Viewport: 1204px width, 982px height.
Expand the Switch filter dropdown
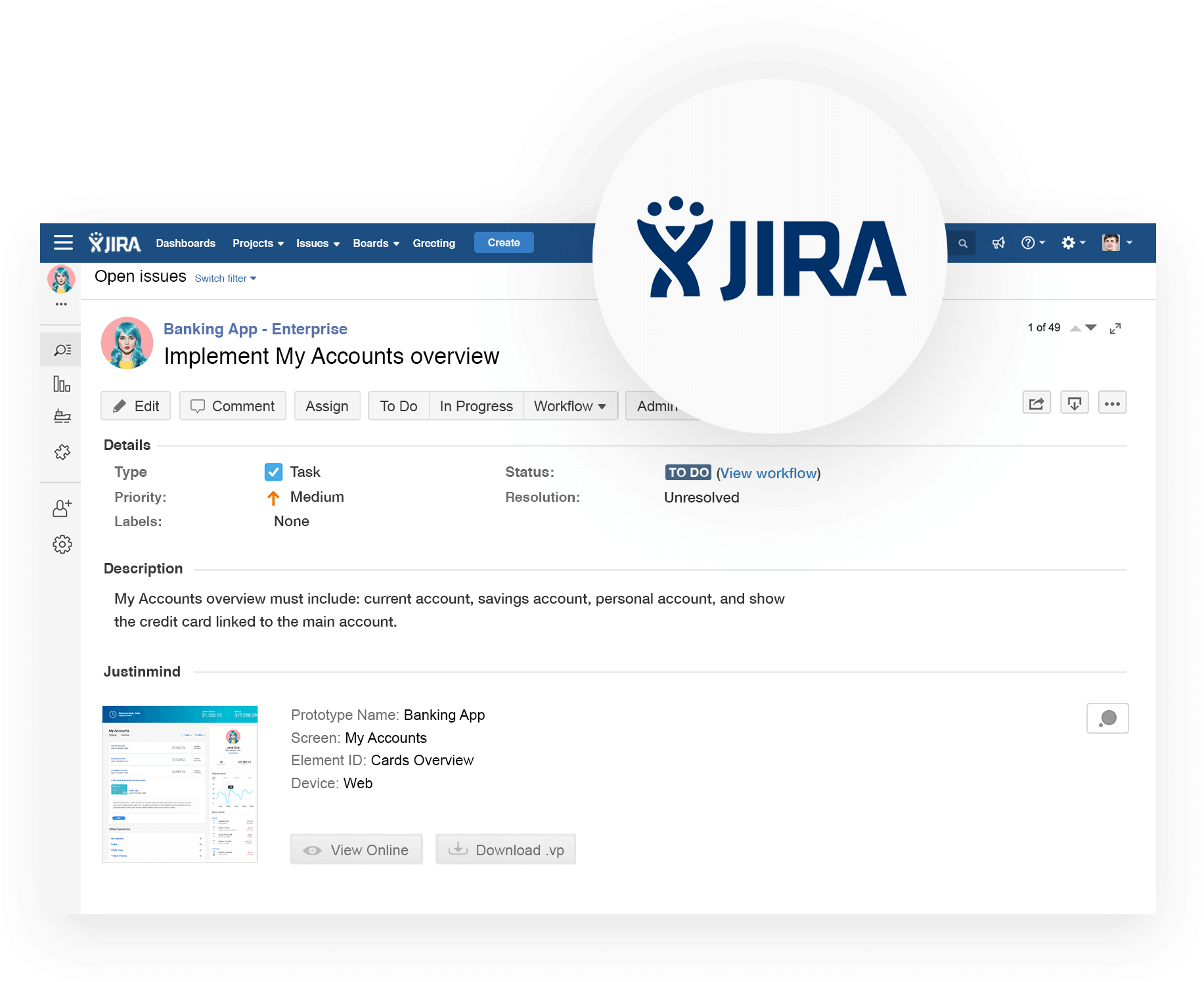point(225,279)
